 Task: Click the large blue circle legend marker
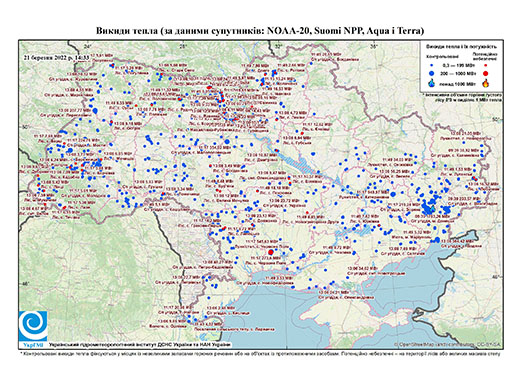point(432,73)
